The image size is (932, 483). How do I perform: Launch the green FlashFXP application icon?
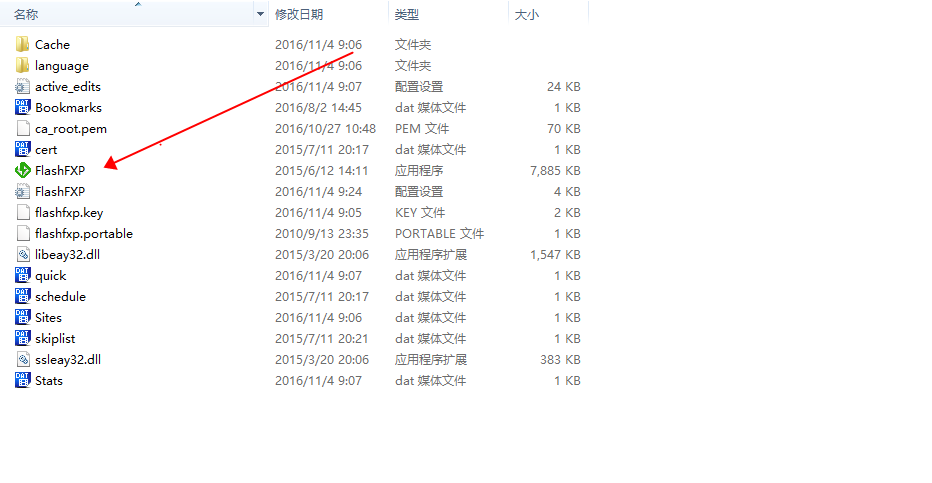23,171
